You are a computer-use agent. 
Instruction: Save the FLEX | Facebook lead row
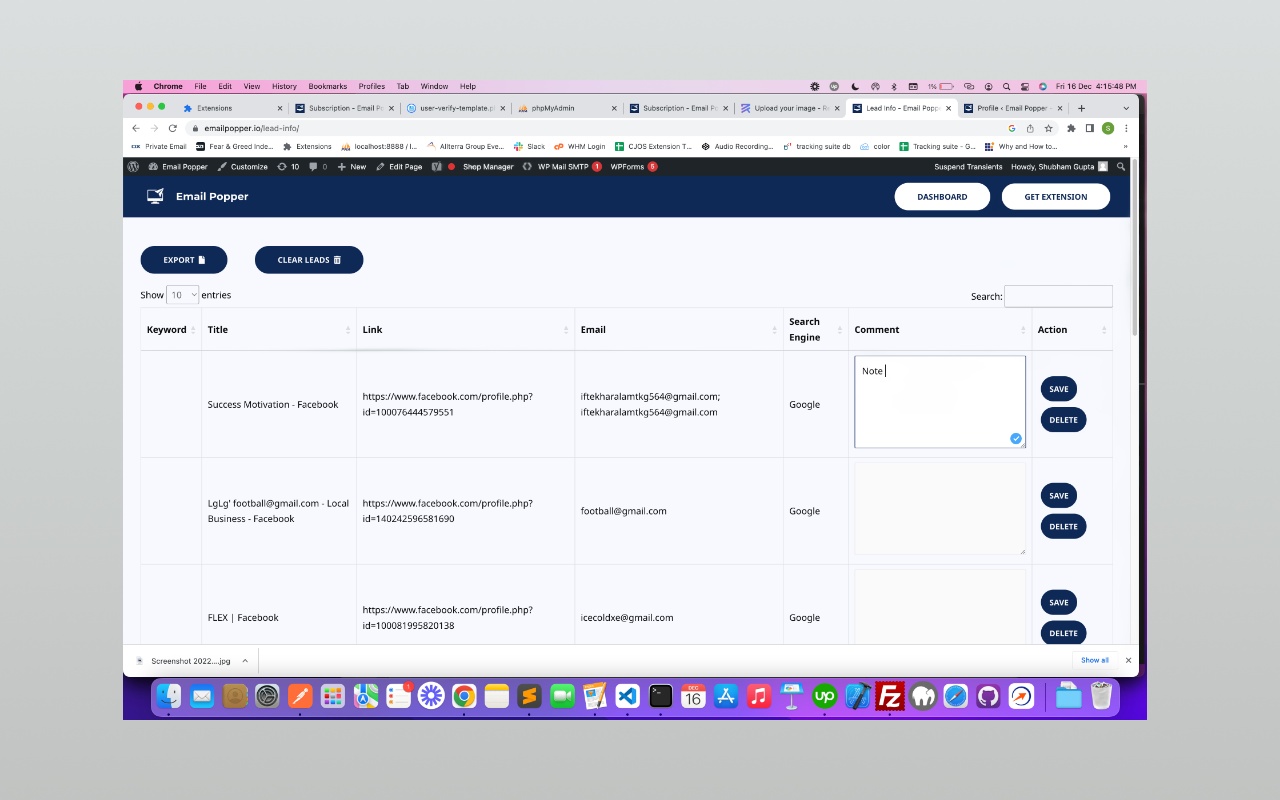click(1058, 602)
